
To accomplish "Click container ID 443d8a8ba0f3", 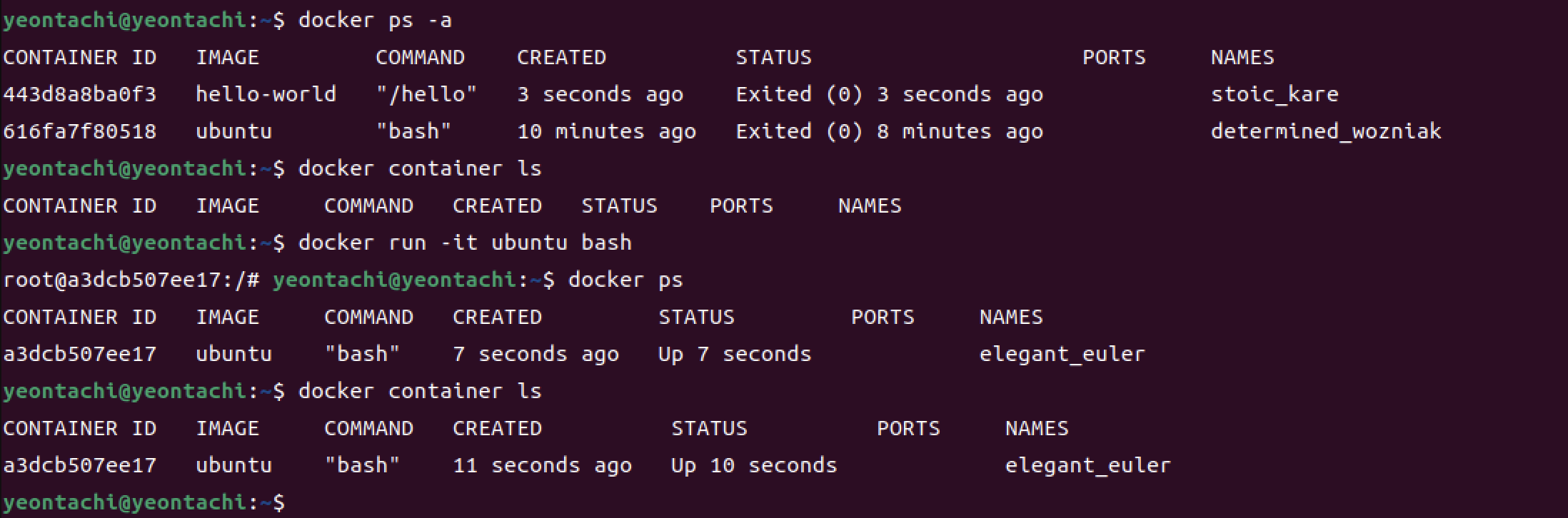I will coord(79,94).
